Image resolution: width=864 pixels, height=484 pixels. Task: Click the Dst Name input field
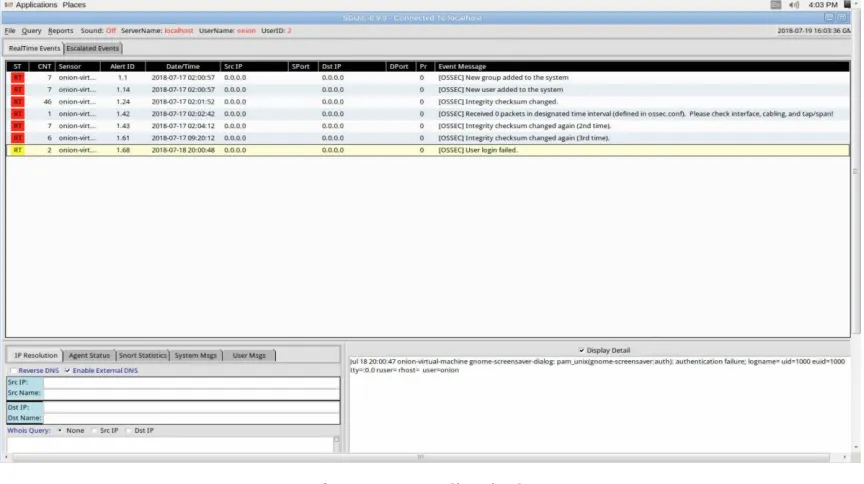[191, 418]
